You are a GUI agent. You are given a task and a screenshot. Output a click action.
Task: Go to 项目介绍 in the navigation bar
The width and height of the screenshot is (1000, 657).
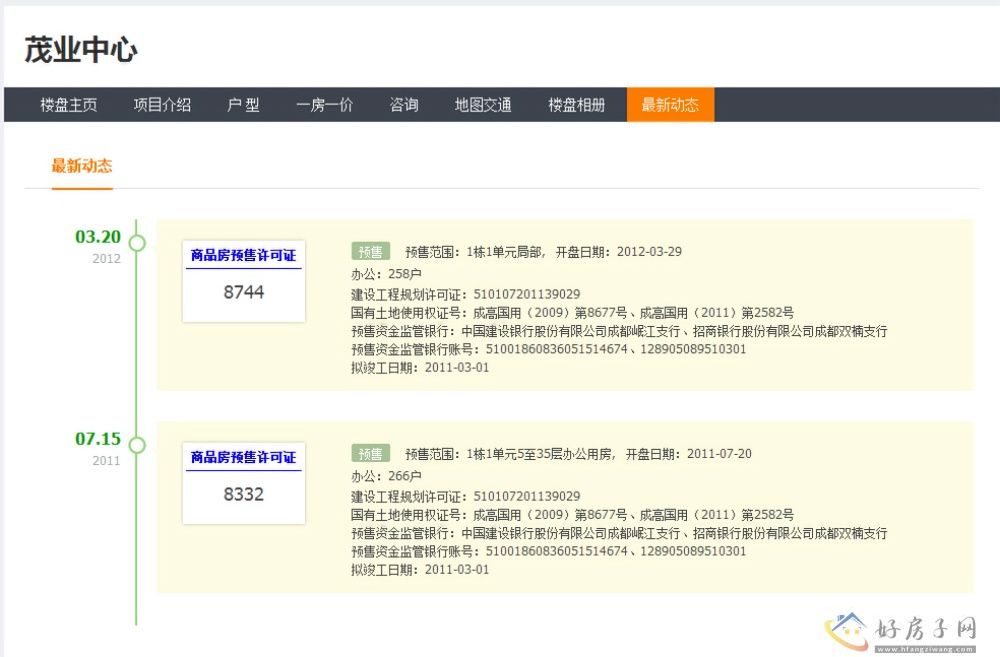pyautogui.click(x=162, y=105)
